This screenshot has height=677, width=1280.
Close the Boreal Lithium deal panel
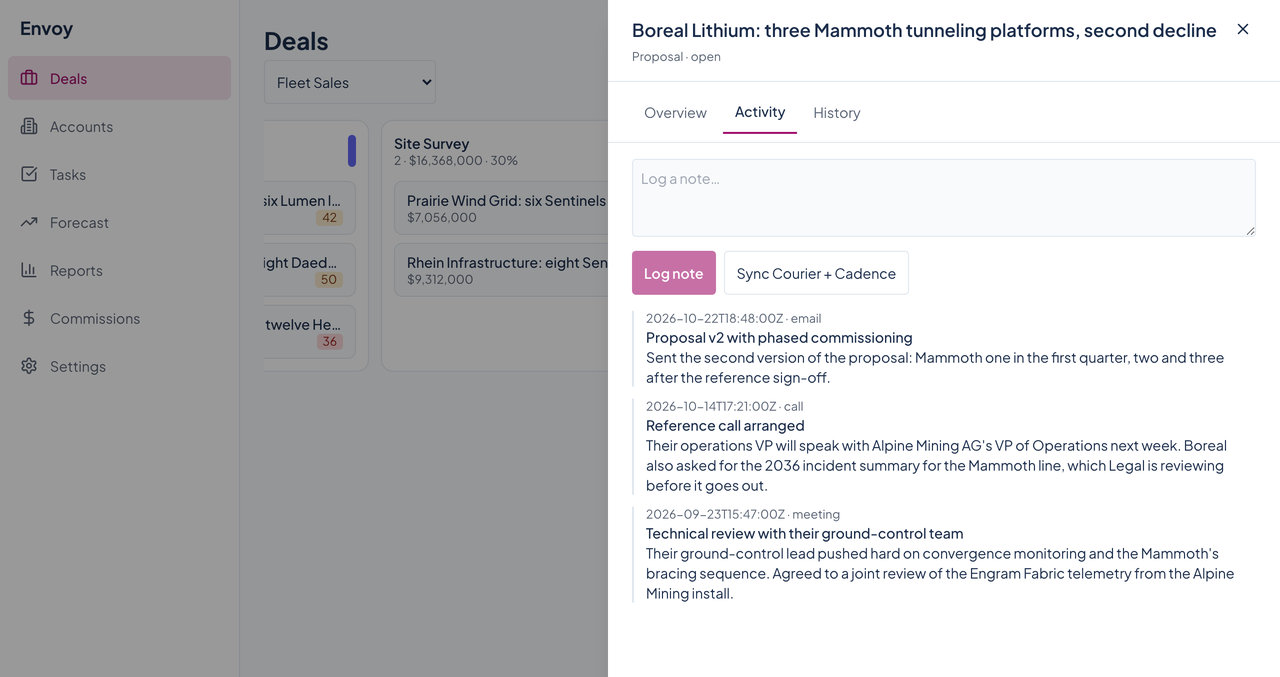coord(1243,29)
